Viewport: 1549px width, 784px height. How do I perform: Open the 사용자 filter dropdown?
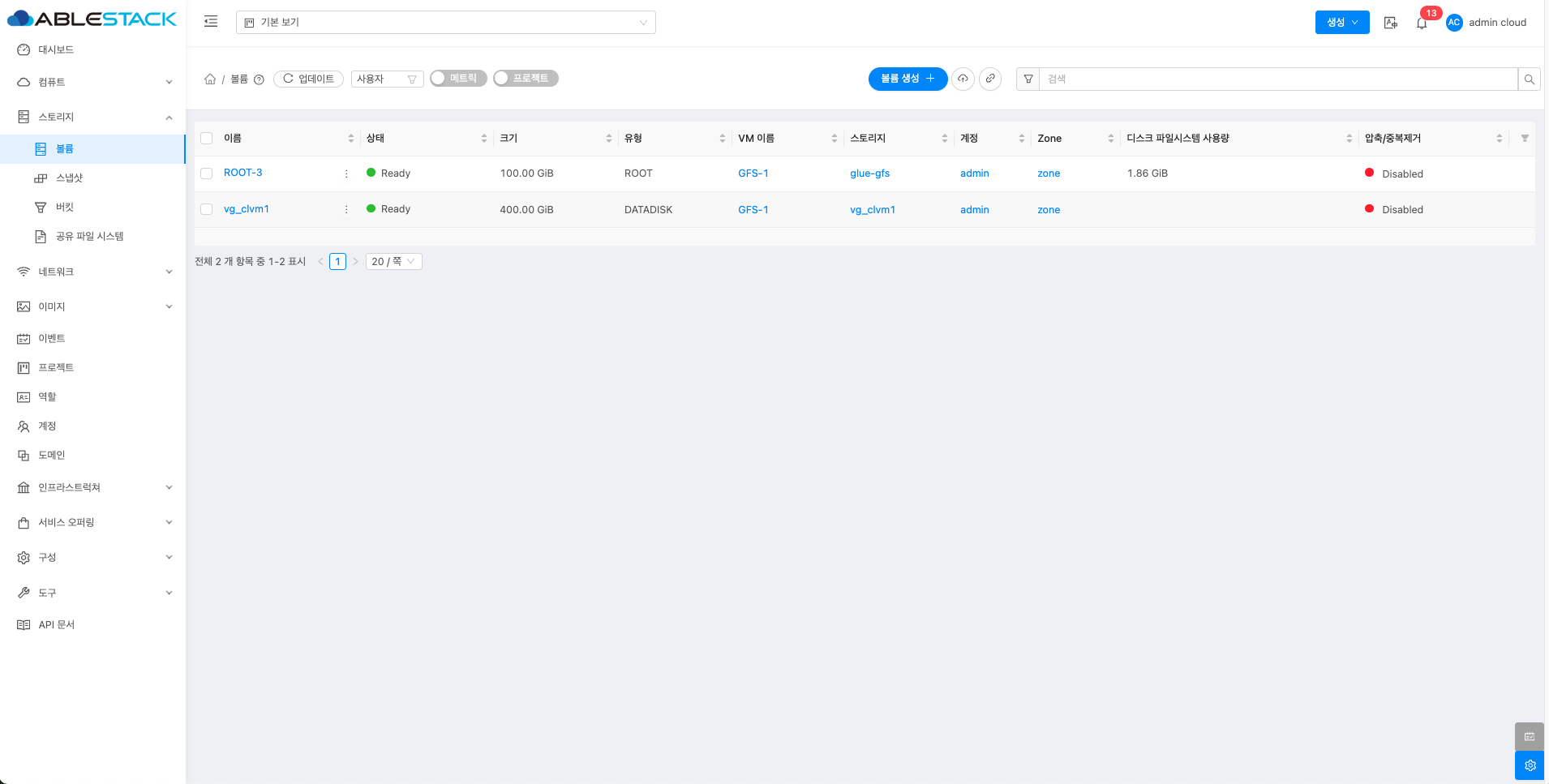tap(387, 79)
